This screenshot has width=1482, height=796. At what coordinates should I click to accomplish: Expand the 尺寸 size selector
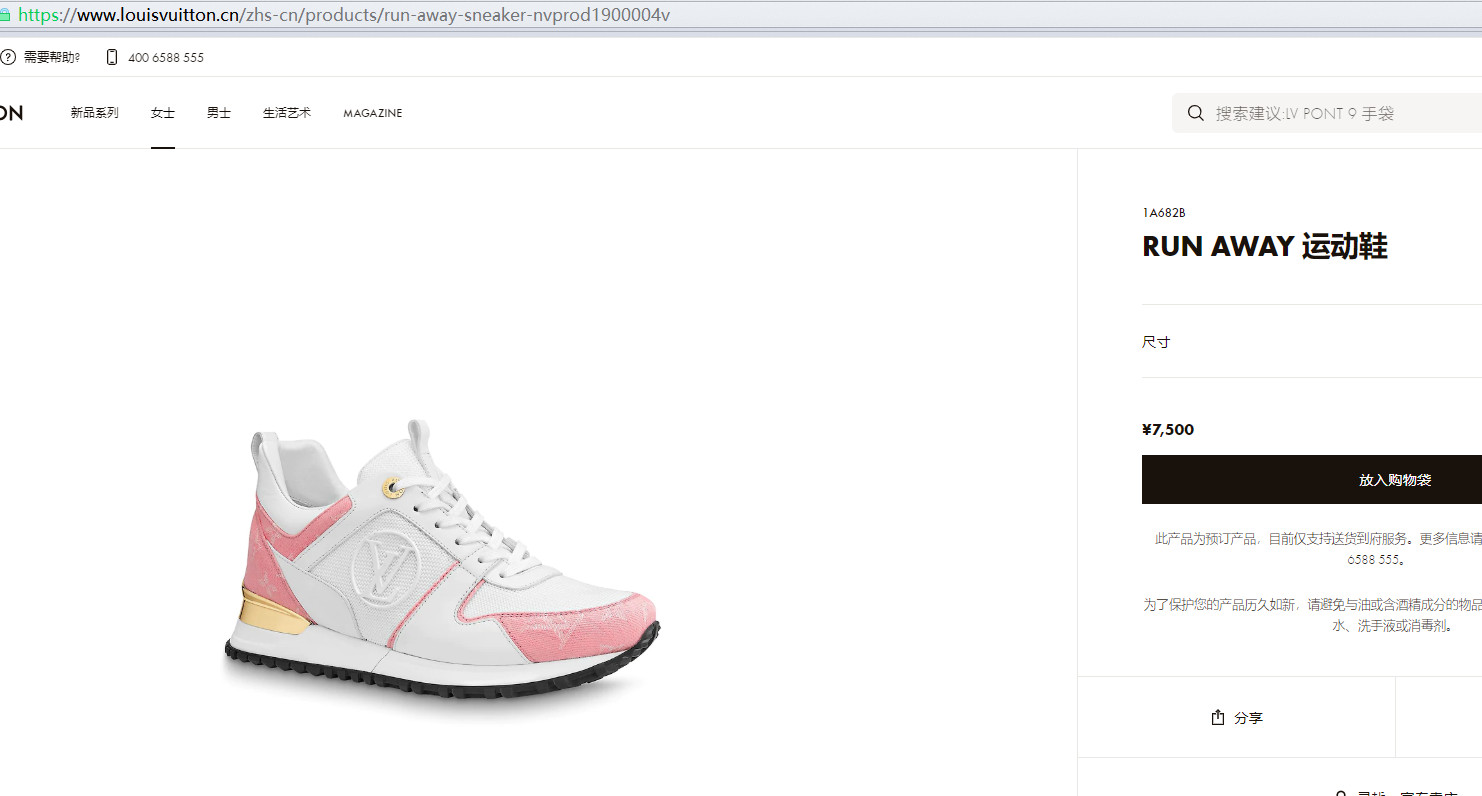1312,342
